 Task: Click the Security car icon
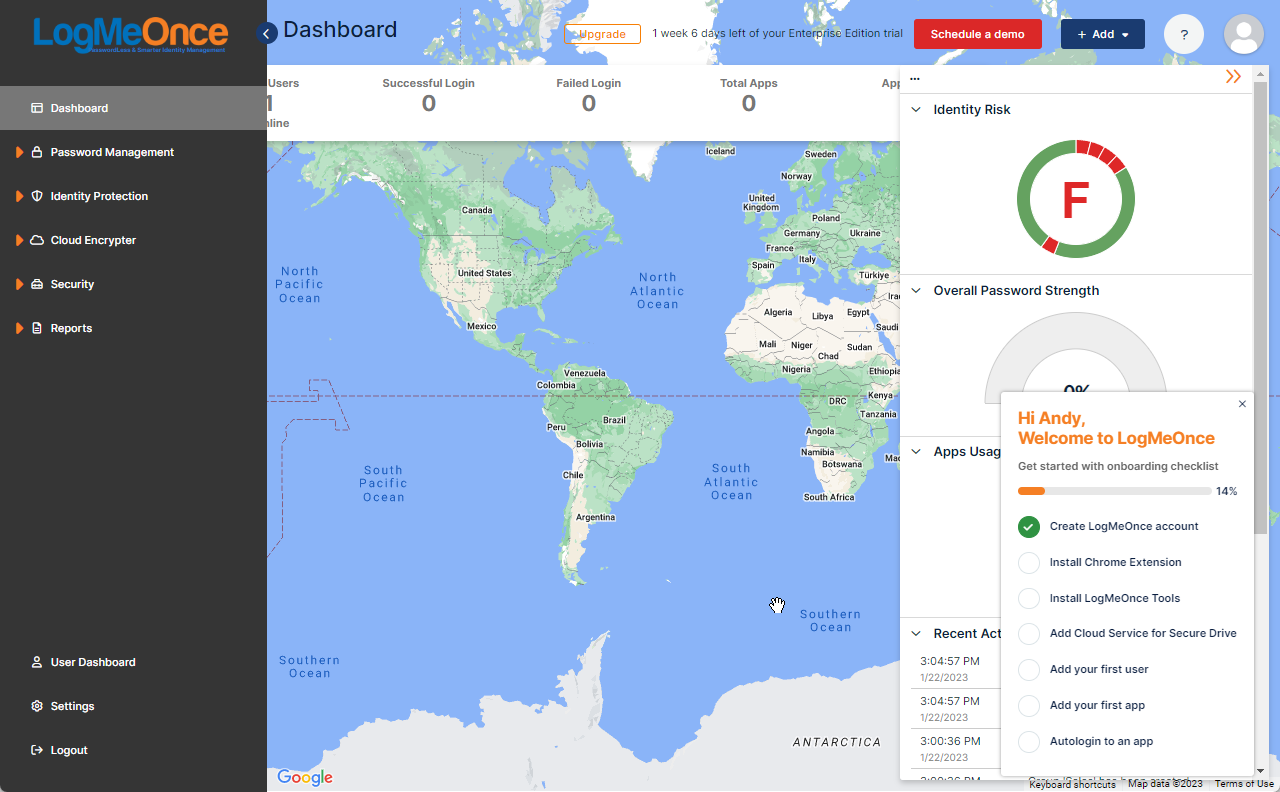point(37,284)
